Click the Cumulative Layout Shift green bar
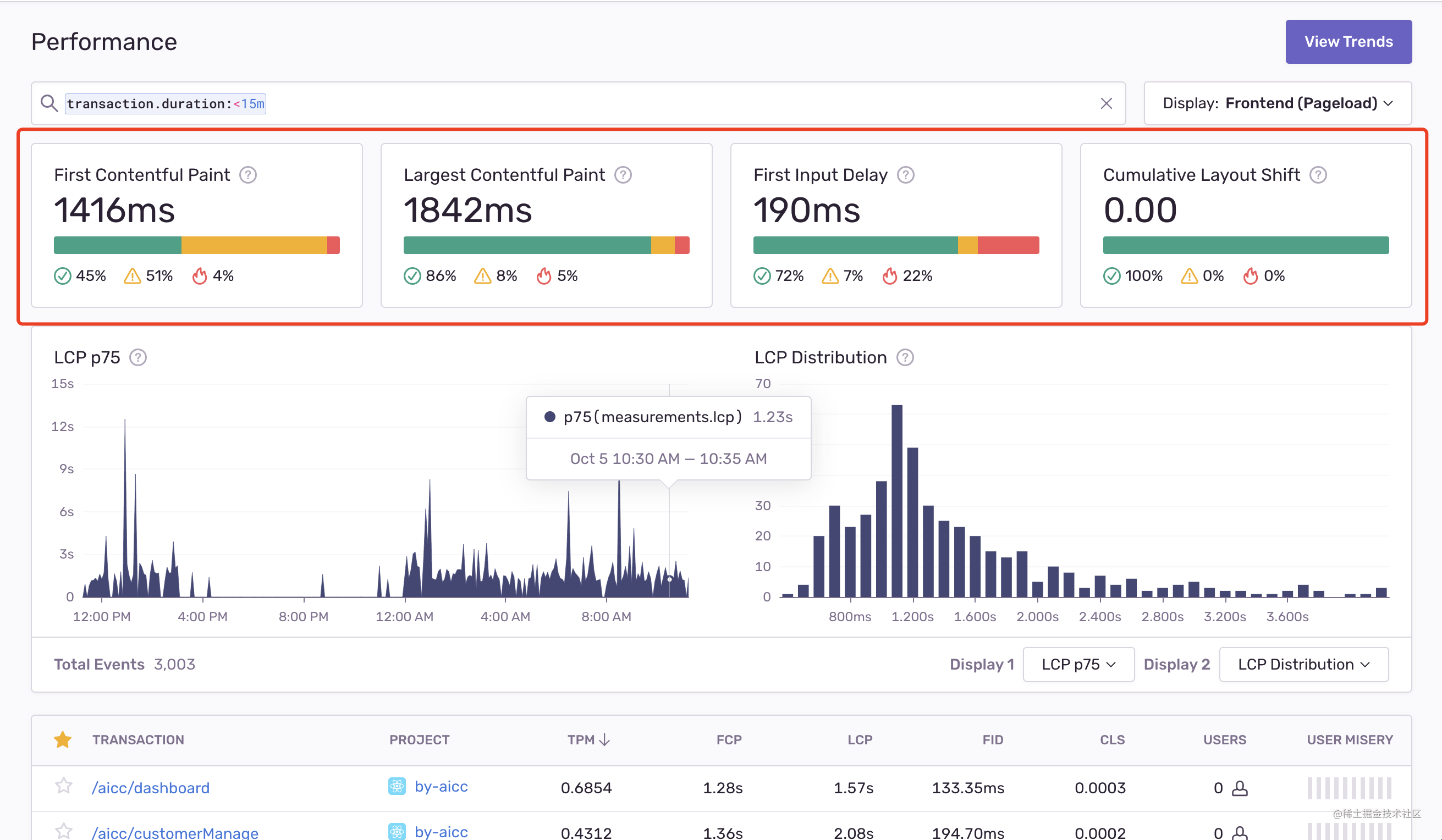Viewport: 1442px width, 840px height. coord(1246,245)
